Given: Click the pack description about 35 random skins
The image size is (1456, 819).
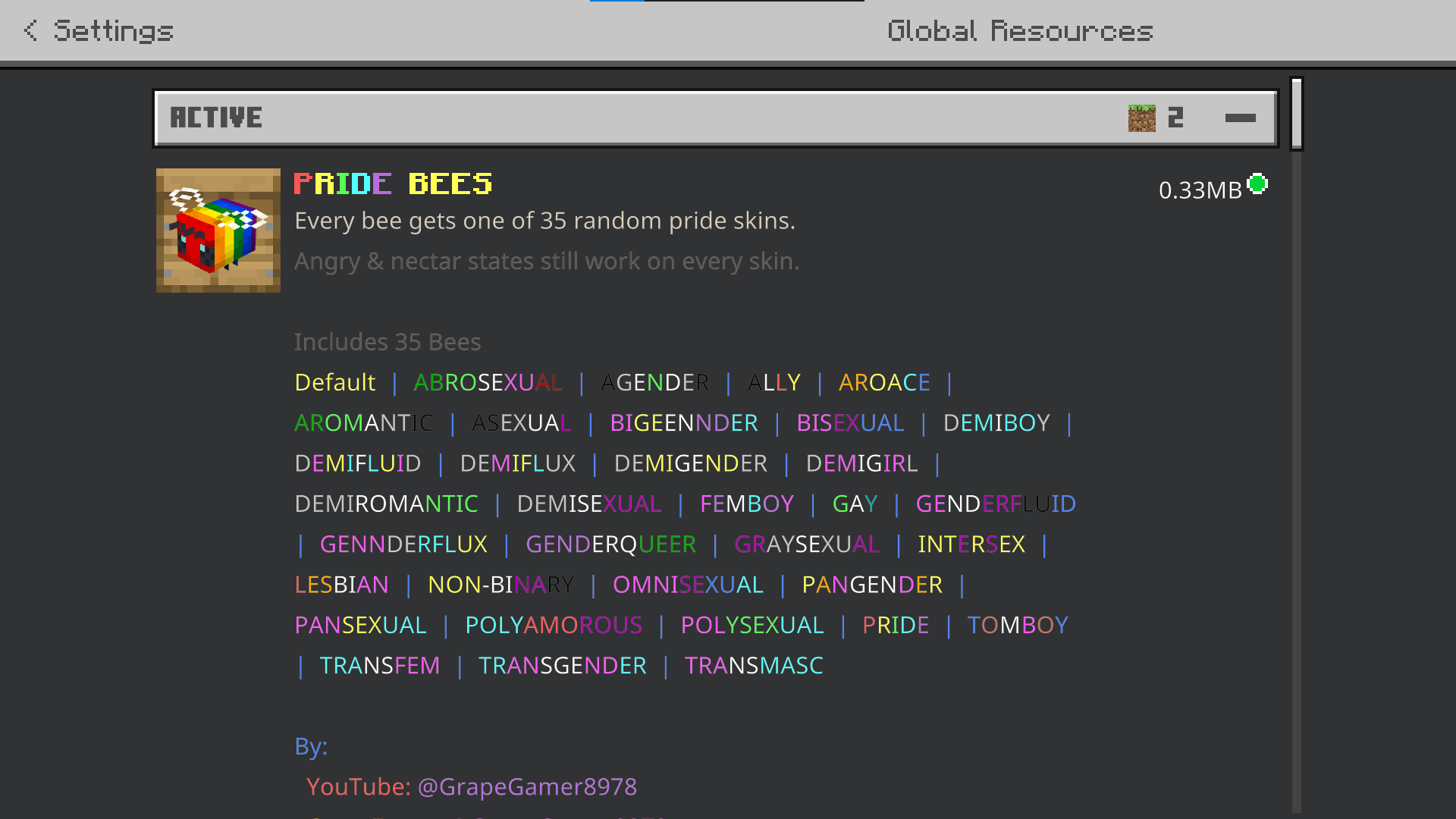Looking at the screenshot, I should [x=544, y=221].
